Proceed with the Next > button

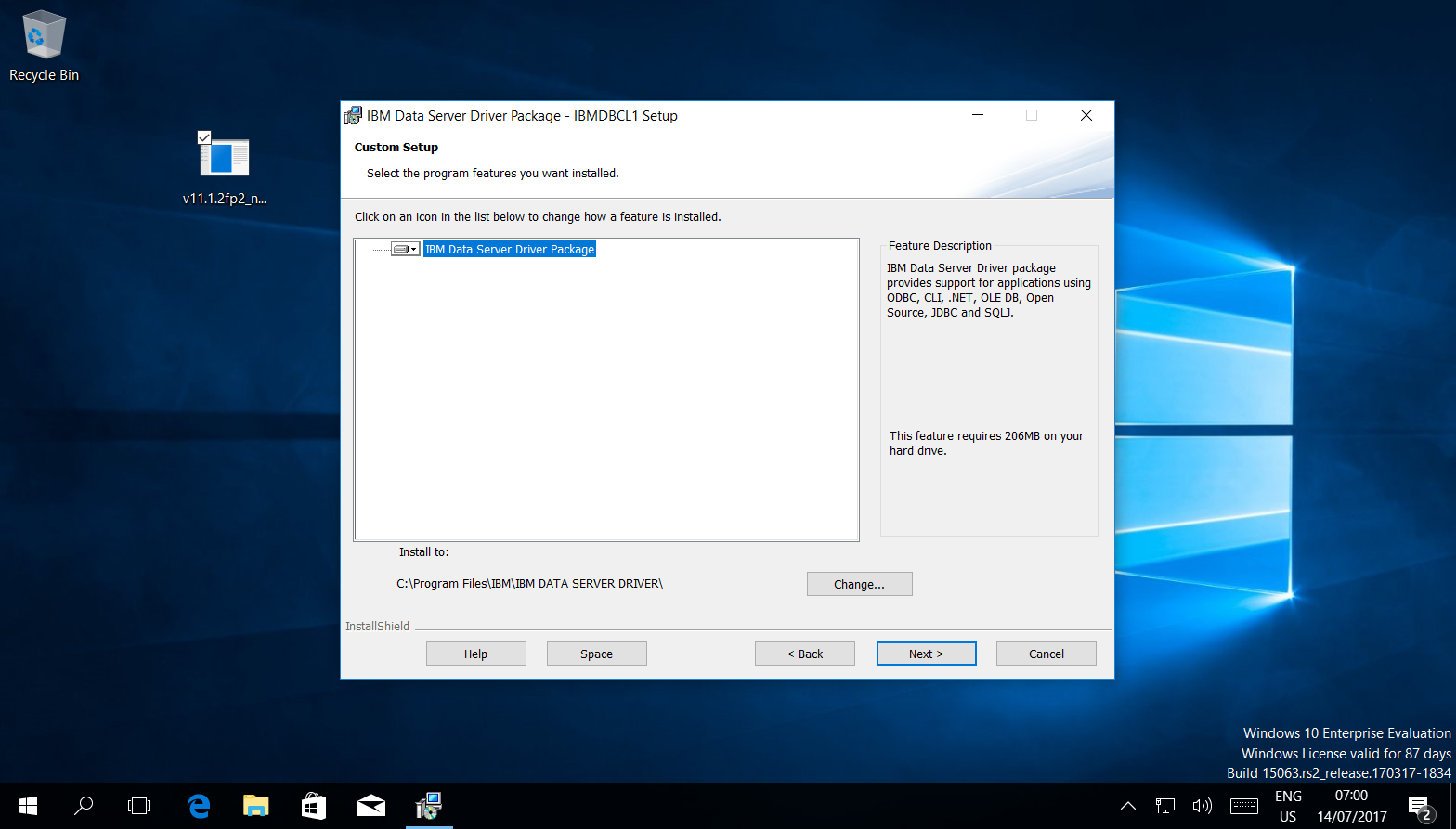[926, 654]
